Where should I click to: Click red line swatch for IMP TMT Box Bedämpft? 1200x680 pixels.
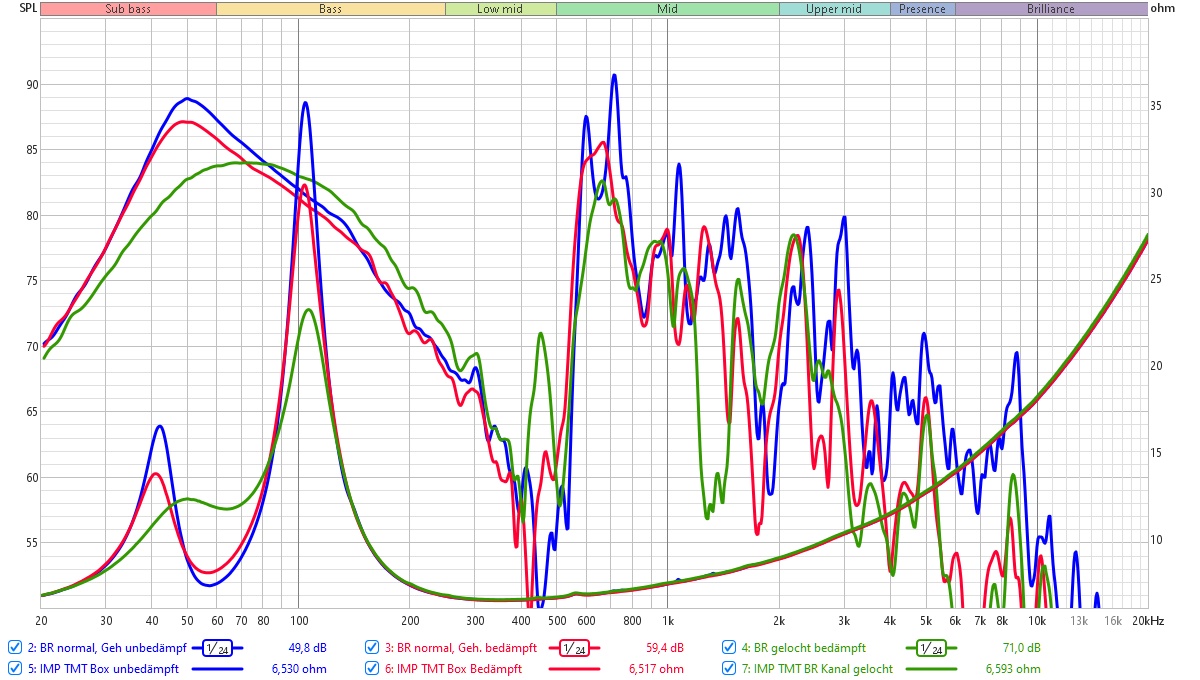[576, 669]
